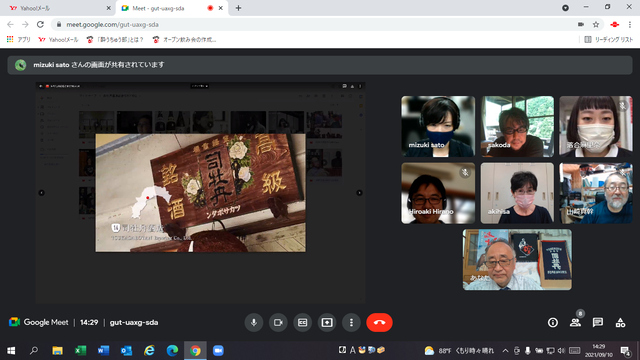Open Microsoft Edge from taskbar
Screen dimensions: 640x360
[172, 351]
